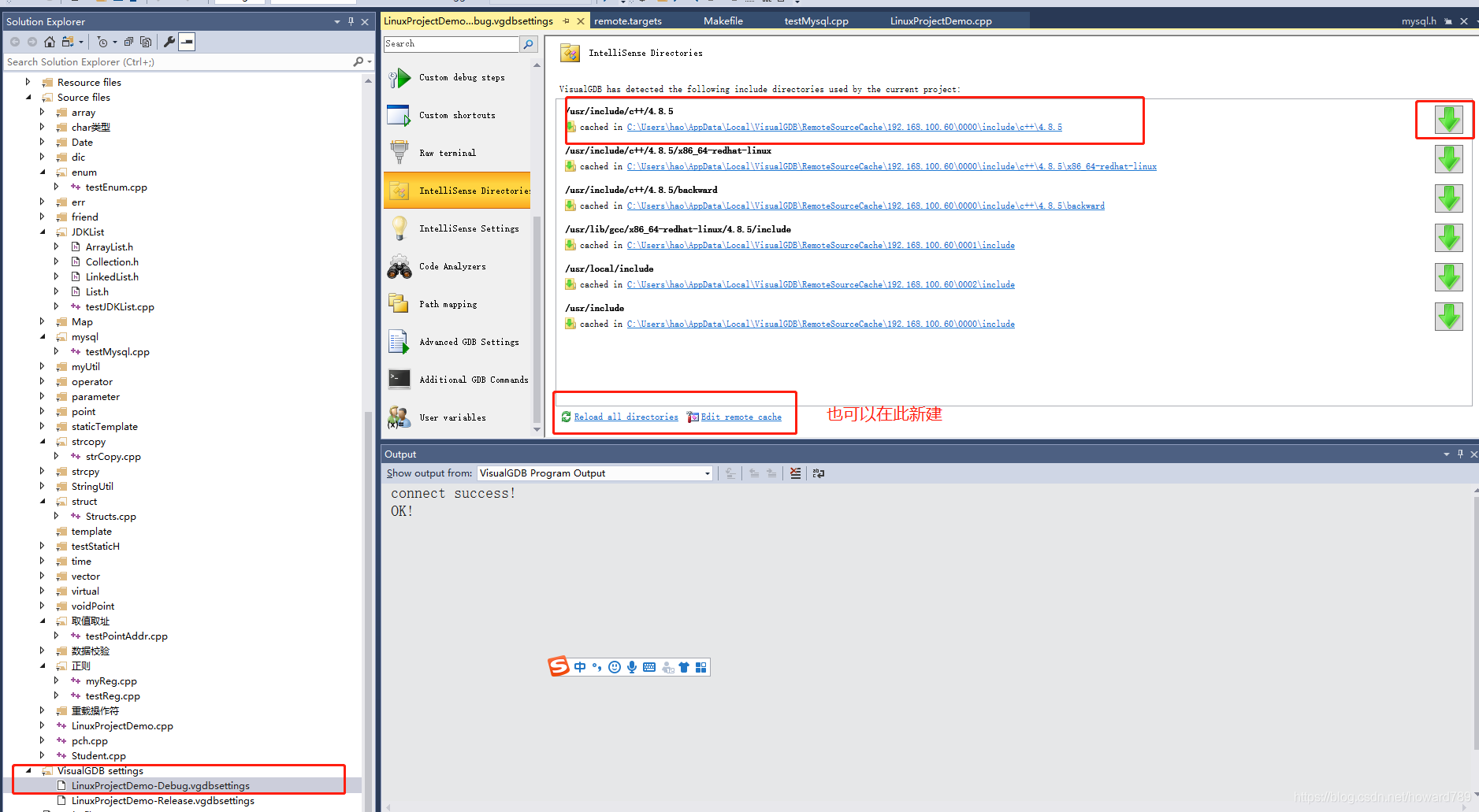Click green download arrow for /usr/lib/gcc include directory
Image resolution: width=1479 pixels, height=812 pixels.
1448,238
